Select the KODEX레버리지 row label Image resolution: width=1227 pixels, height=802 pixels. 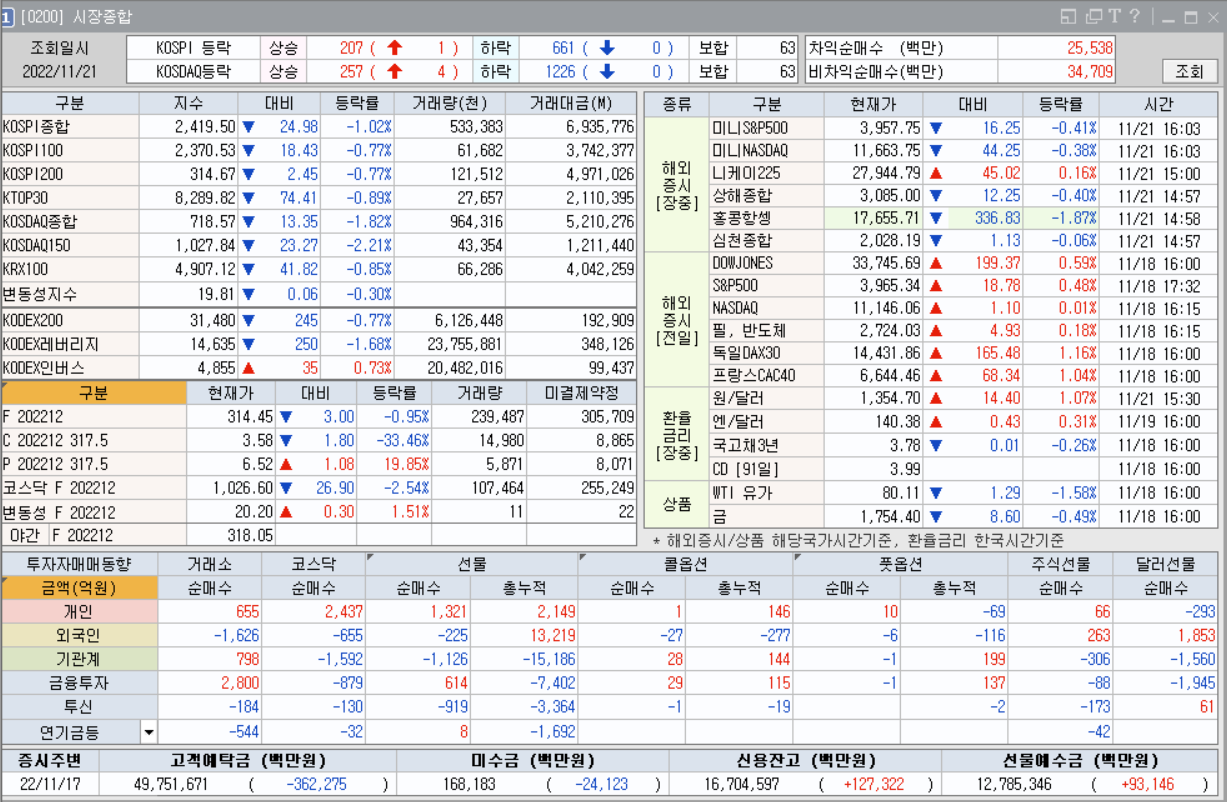click(x=70, y=344)
